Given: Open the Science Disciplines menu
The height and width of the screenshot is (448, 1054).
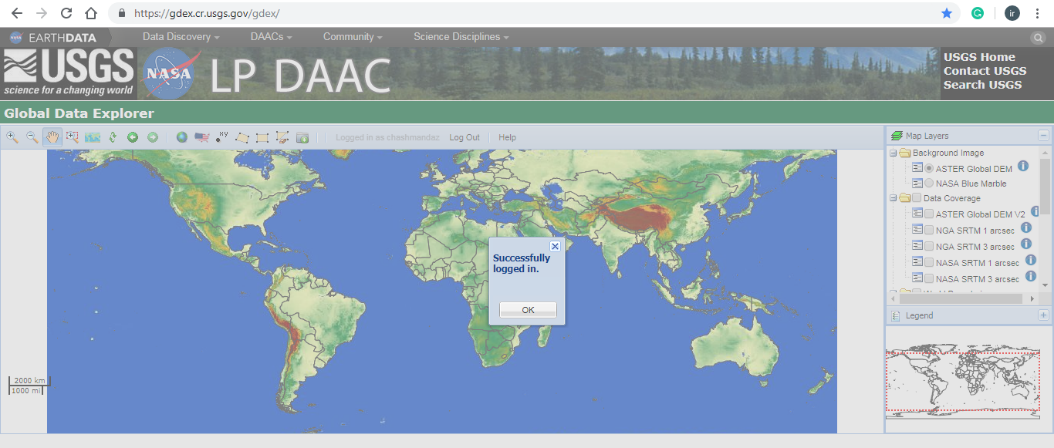Looking at the screenshot, I should tap(461, 37).
